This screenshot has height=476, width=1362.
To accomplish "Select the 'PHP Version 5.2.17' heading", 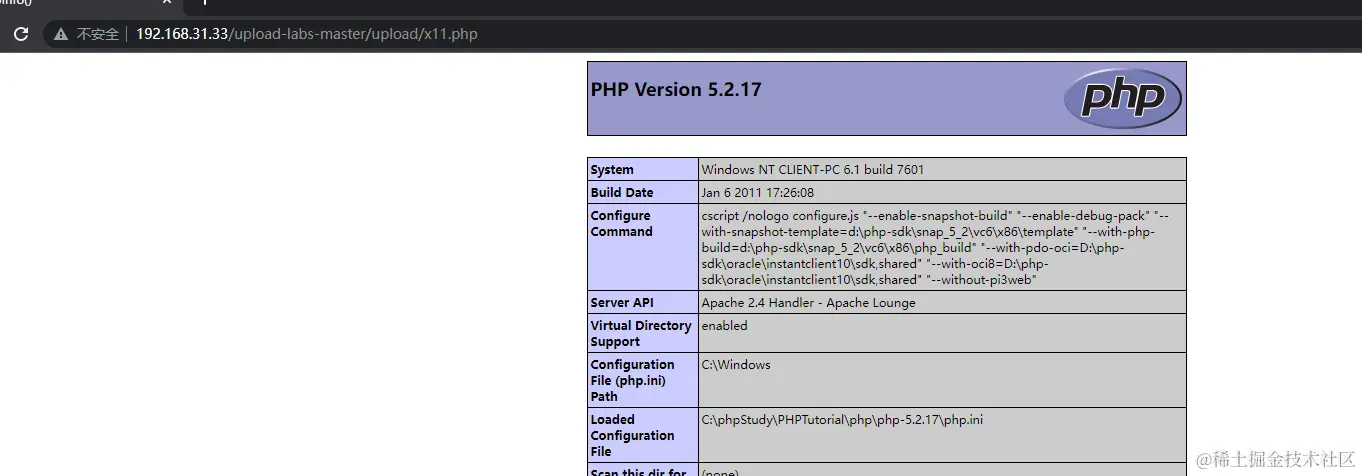I will coord(676,90).
